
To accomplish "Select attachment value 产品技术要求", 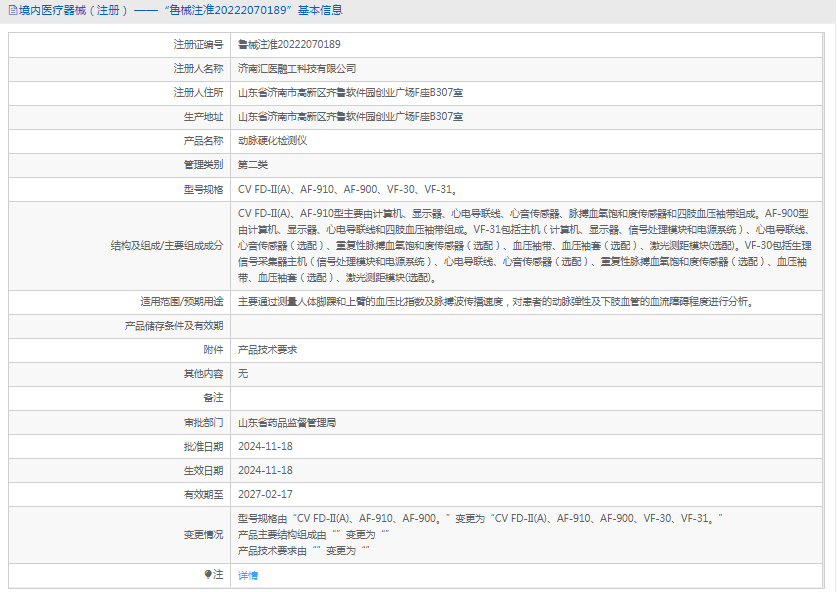I will 267,350.
